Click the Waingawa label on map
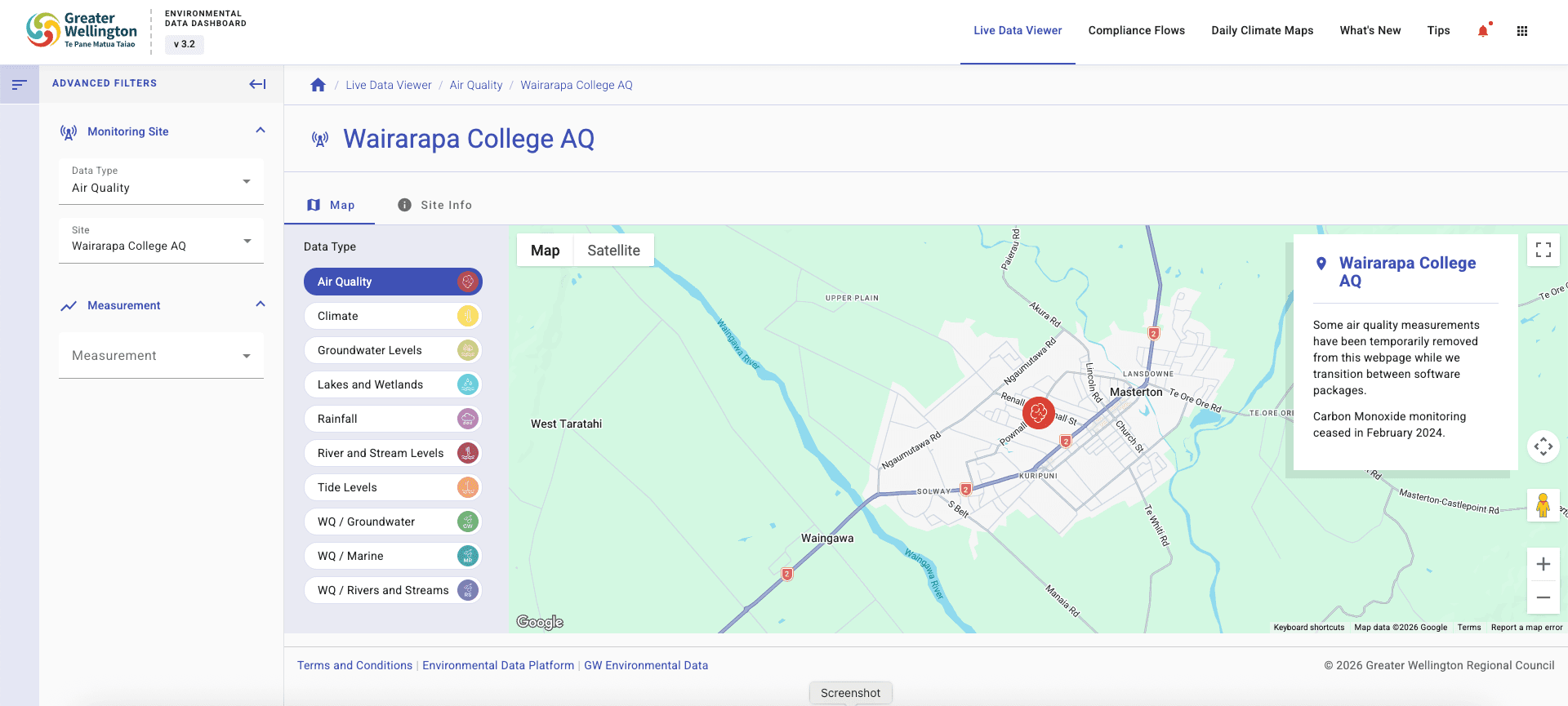The image size is (1568, 706). tap(827, 538)
